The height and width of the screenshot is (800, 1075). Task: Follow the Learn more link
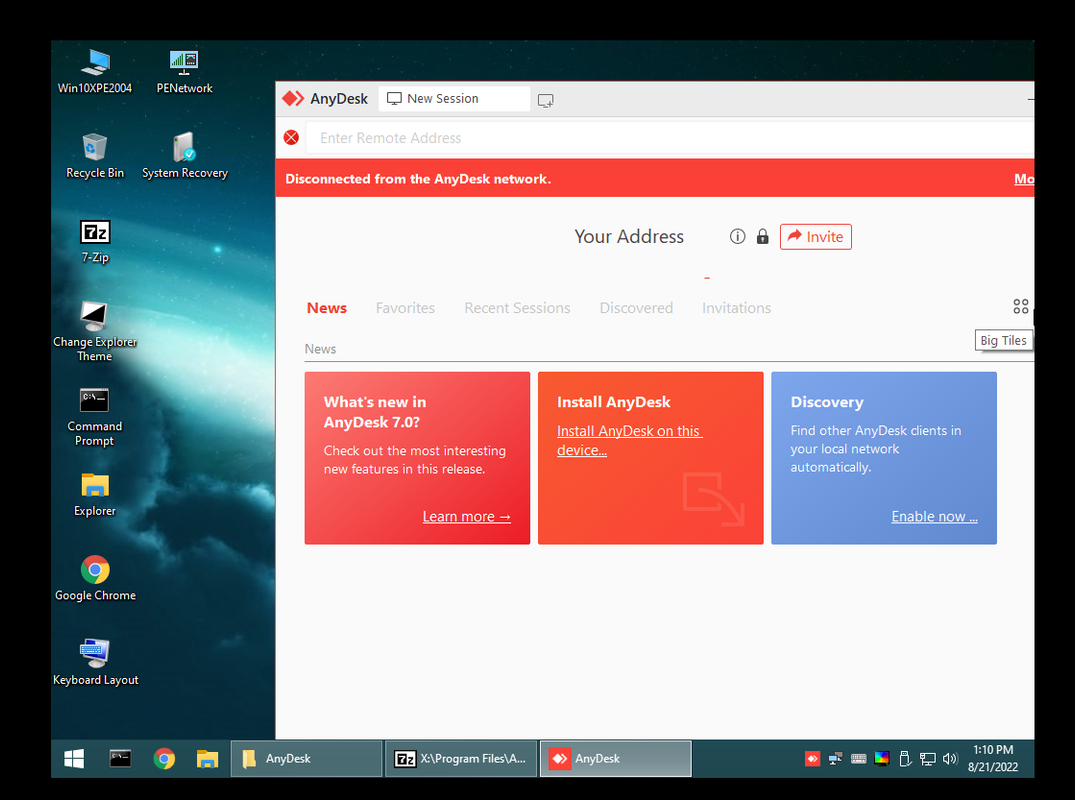point(466,516)
